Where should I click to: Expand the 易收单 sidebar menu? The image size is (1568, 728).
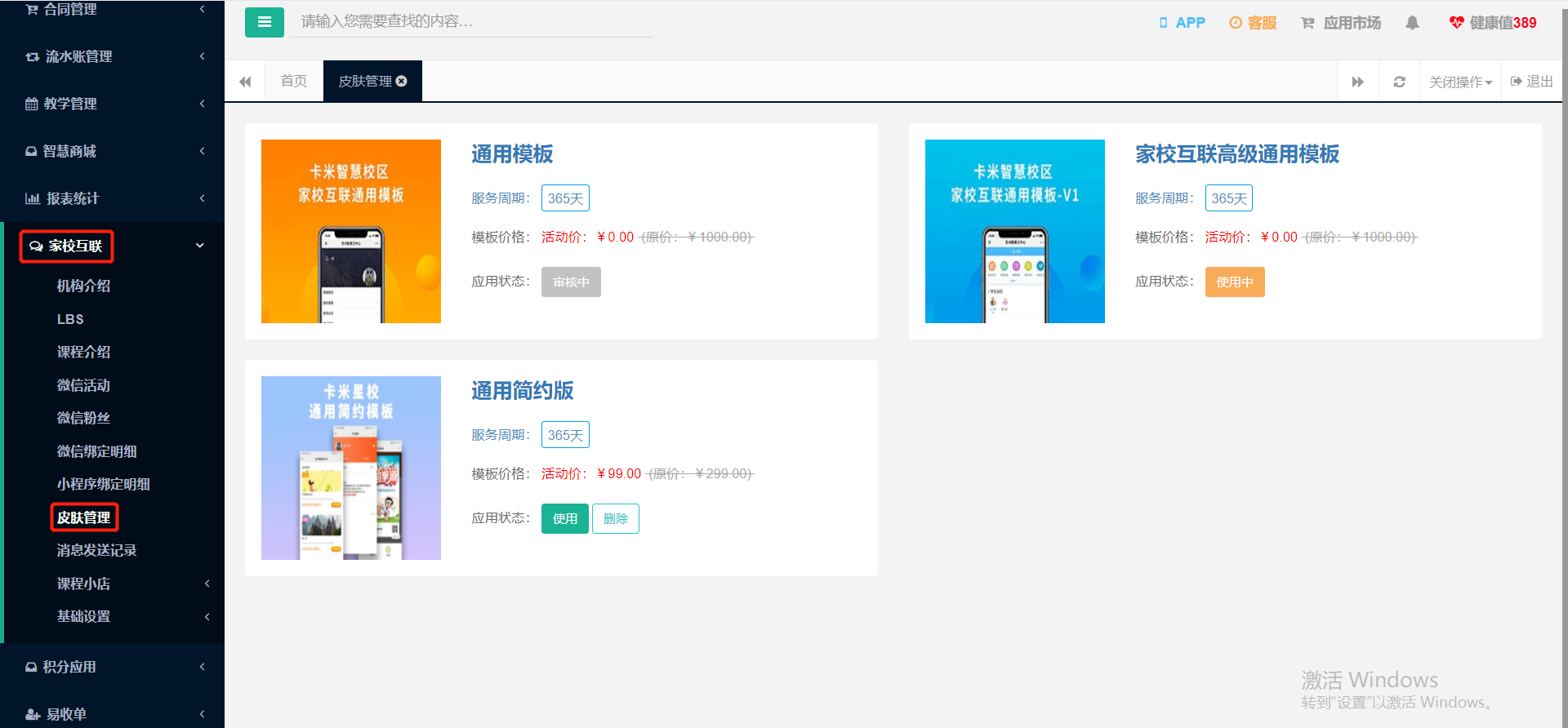pos(113,714)
